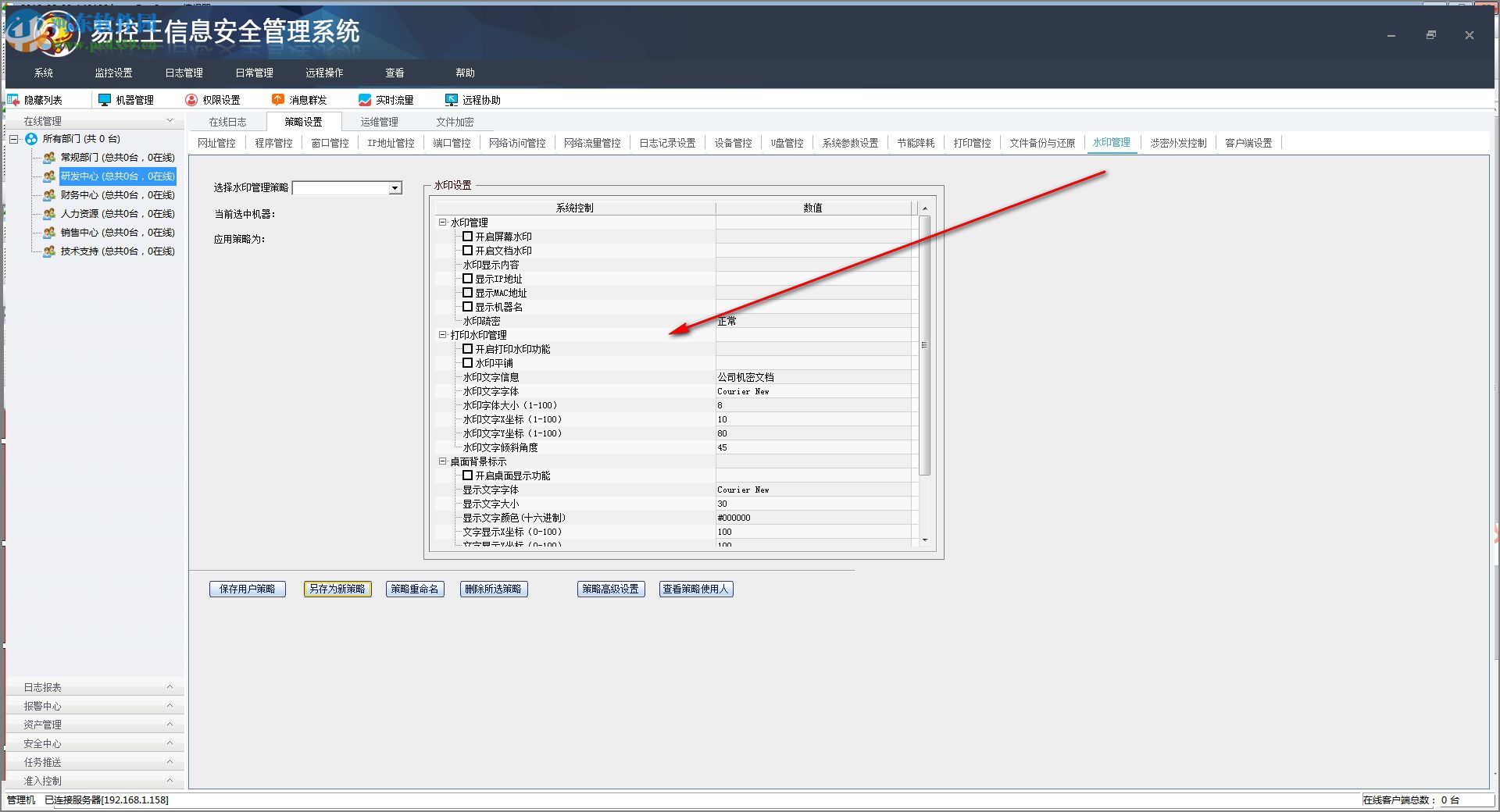Click 另存为新策略 button

(337, 589)
